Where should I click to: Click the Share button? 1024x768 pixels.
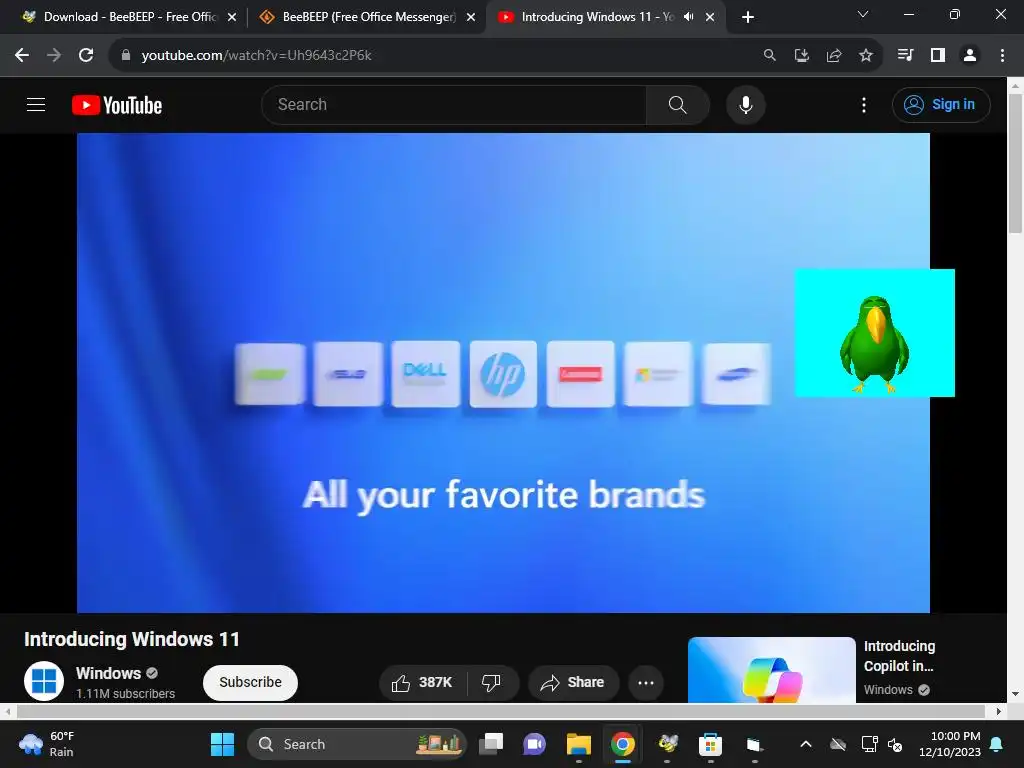pos(573,683)
